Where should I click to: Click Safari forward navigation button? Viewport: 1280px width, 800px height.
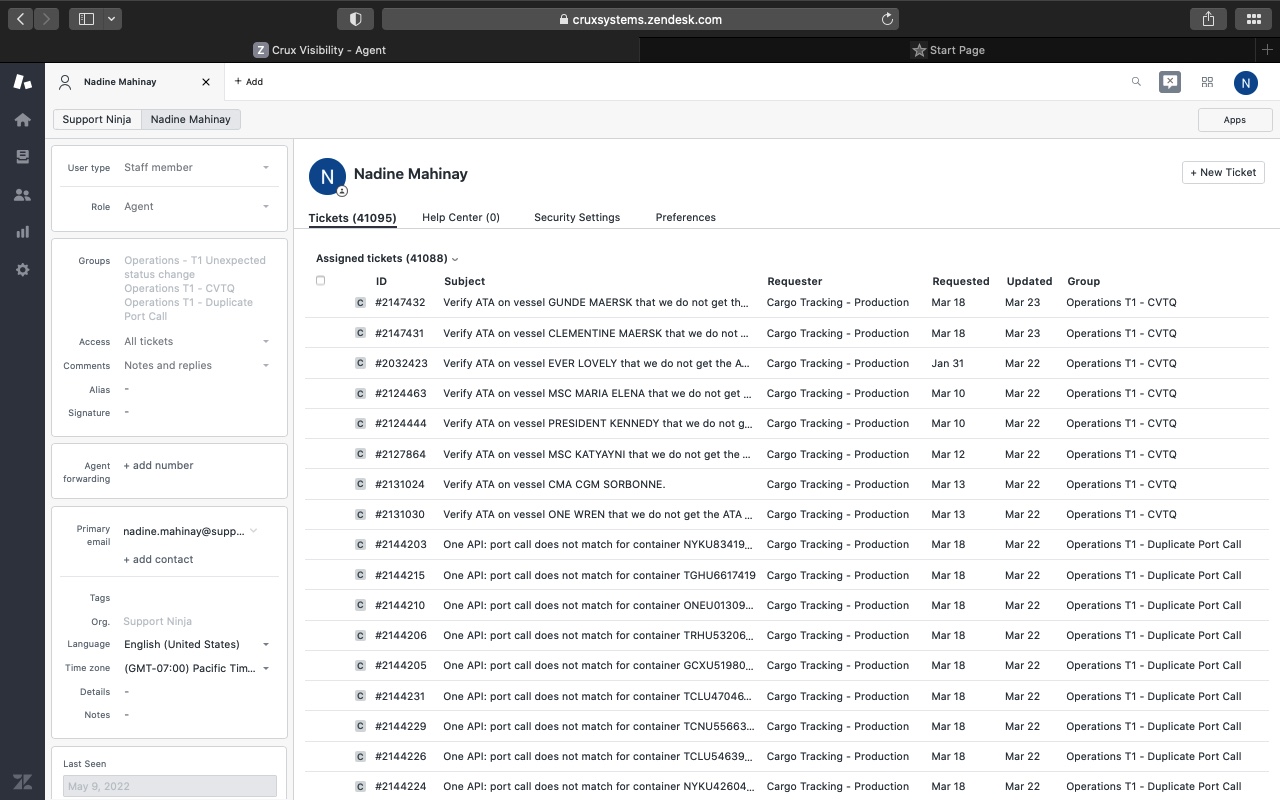pos(47,19)
